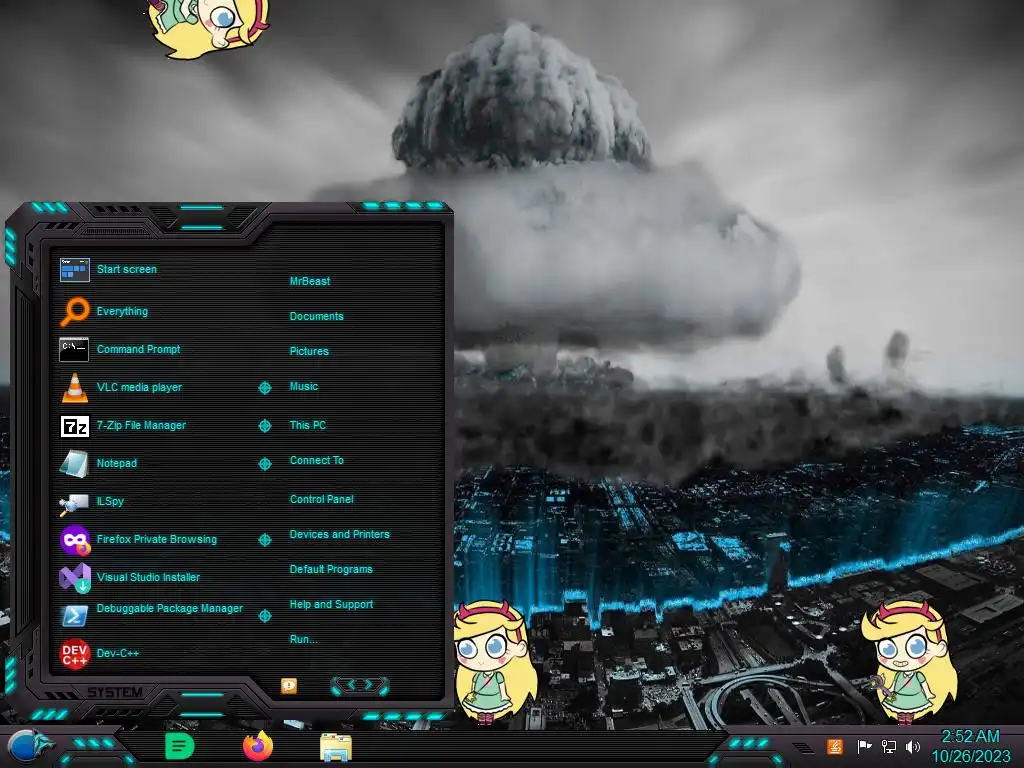Click the Star Butterfly shimeji holding a wand
1024x768 pixels.
[x=910, y=663]
